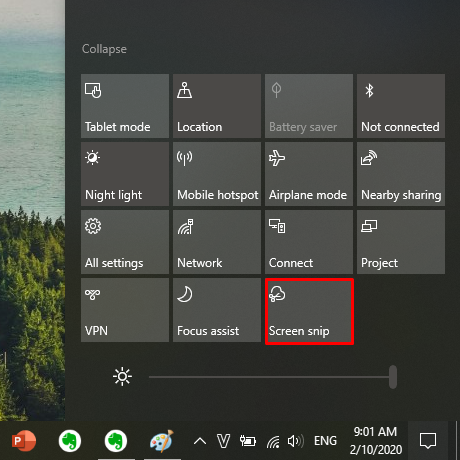Open the Action Center notification icon
This screenshot has height=460, width=460.
(428, 441)
